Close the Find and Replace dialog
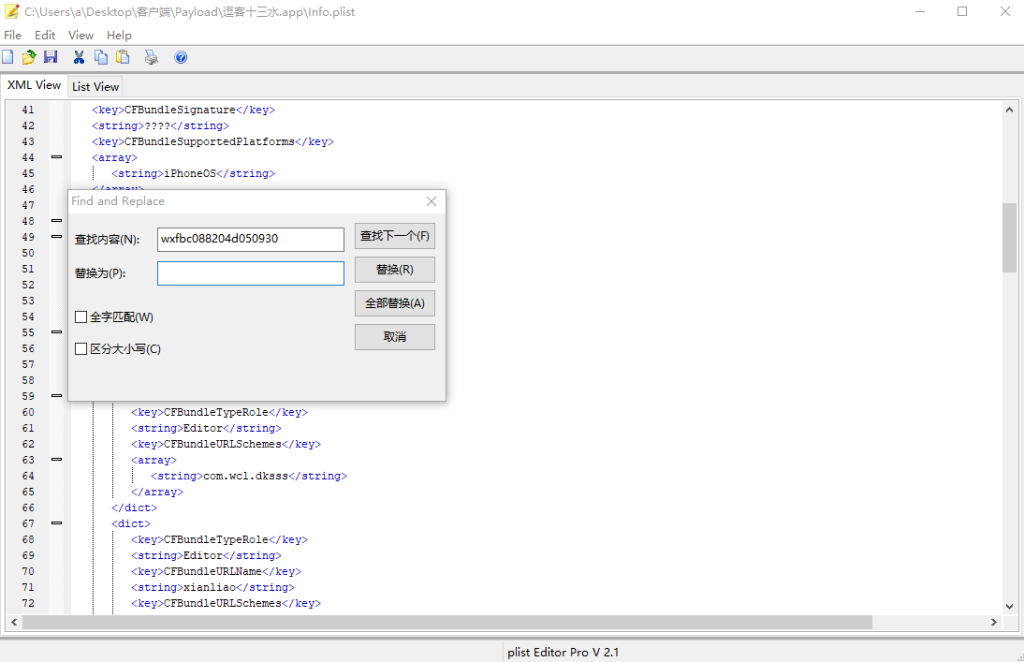Screen dimensions: 1024x662 pyautogui.click(x=431, y=201)
